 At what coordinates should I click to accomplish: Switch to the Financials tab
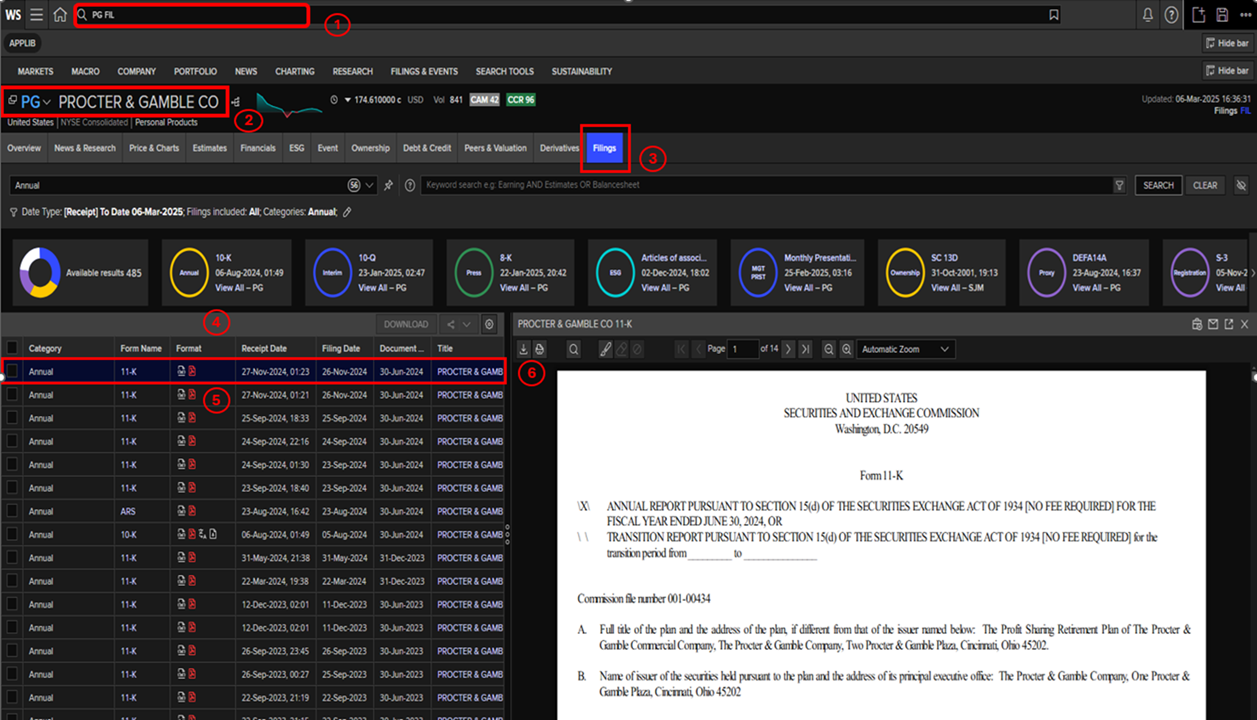point(258,148)
